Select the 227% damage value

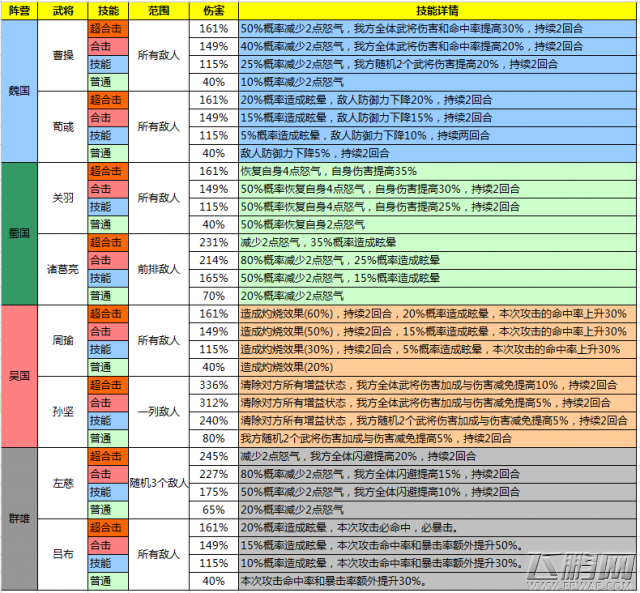point(214,474)
